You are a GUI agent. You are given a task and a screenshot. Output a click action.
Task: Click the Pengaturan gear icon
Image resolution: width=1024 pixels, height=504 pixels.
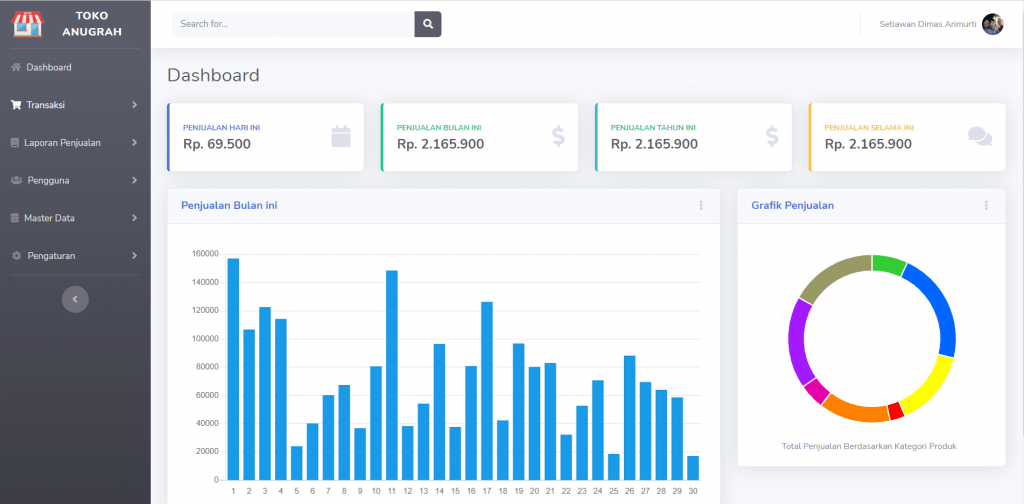pyautogui.click(x=16, y=256)
